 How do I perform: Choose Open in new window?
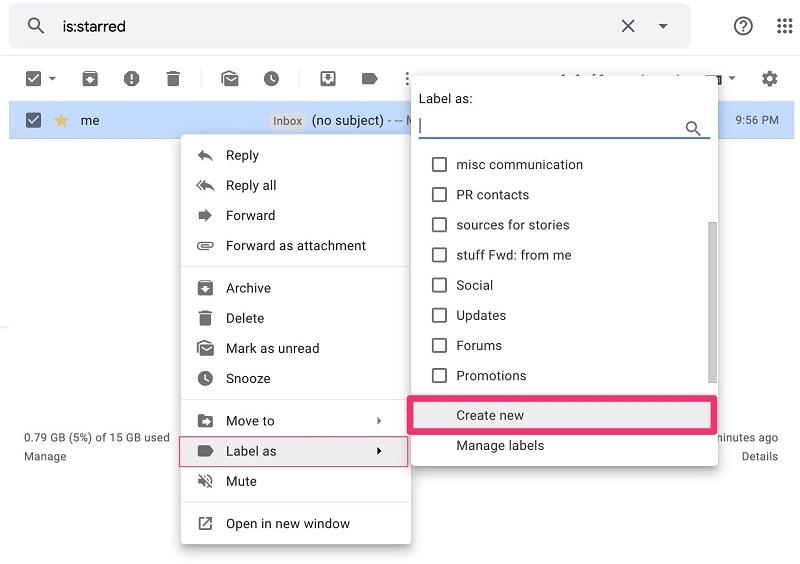tap(296, 524)
